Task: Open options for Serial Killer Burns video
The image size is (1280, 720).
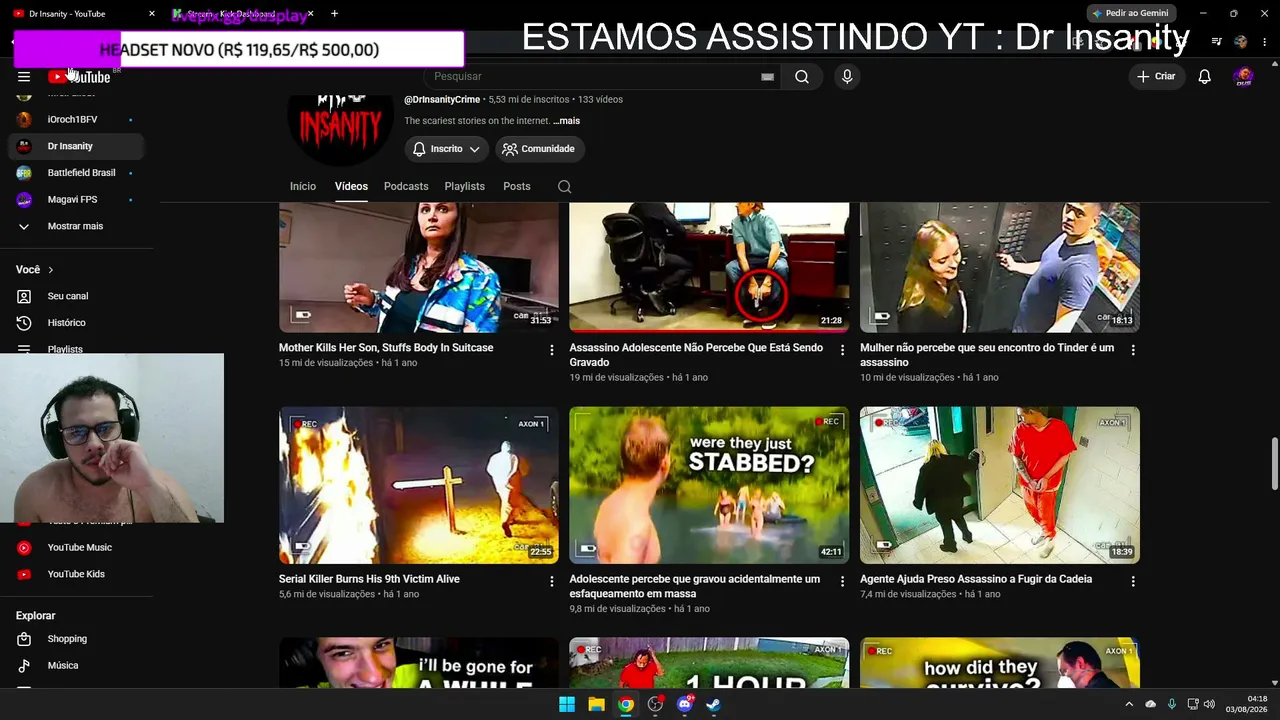Action: [552, 581]
